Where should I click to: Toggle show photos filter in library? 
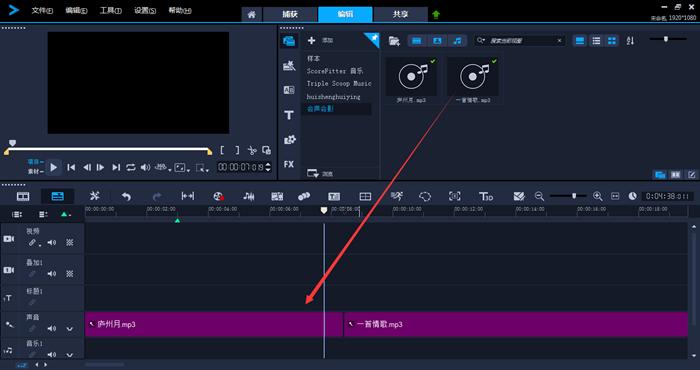(x=438, y=41)
